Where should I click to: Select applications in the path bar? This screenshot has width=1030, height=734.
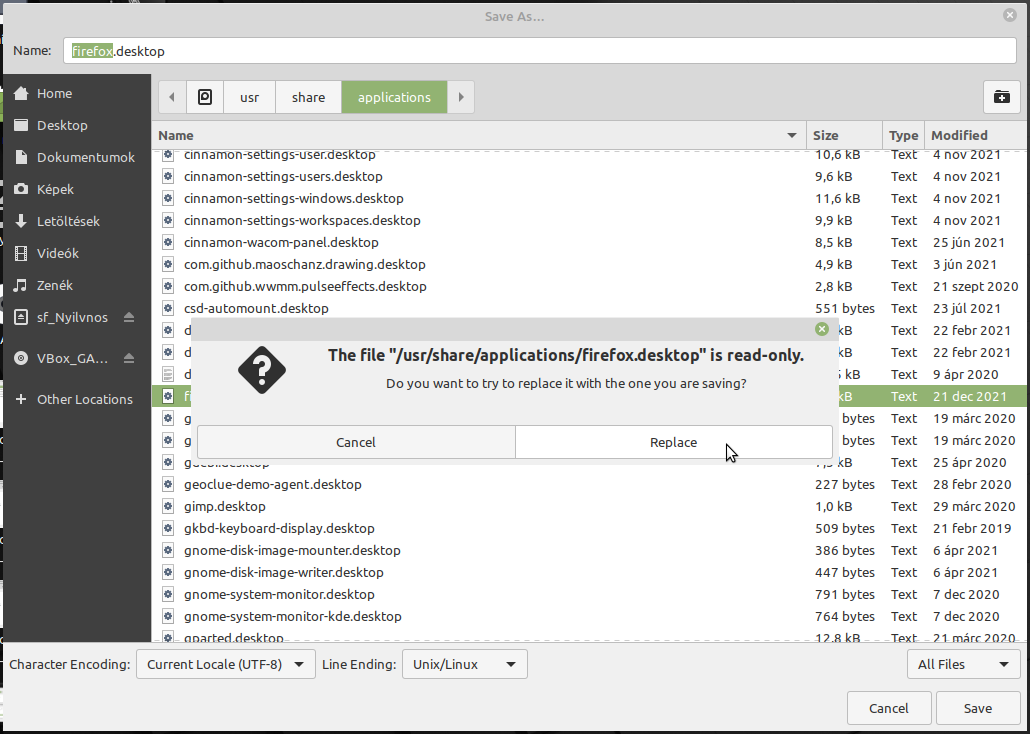[394, 97]
